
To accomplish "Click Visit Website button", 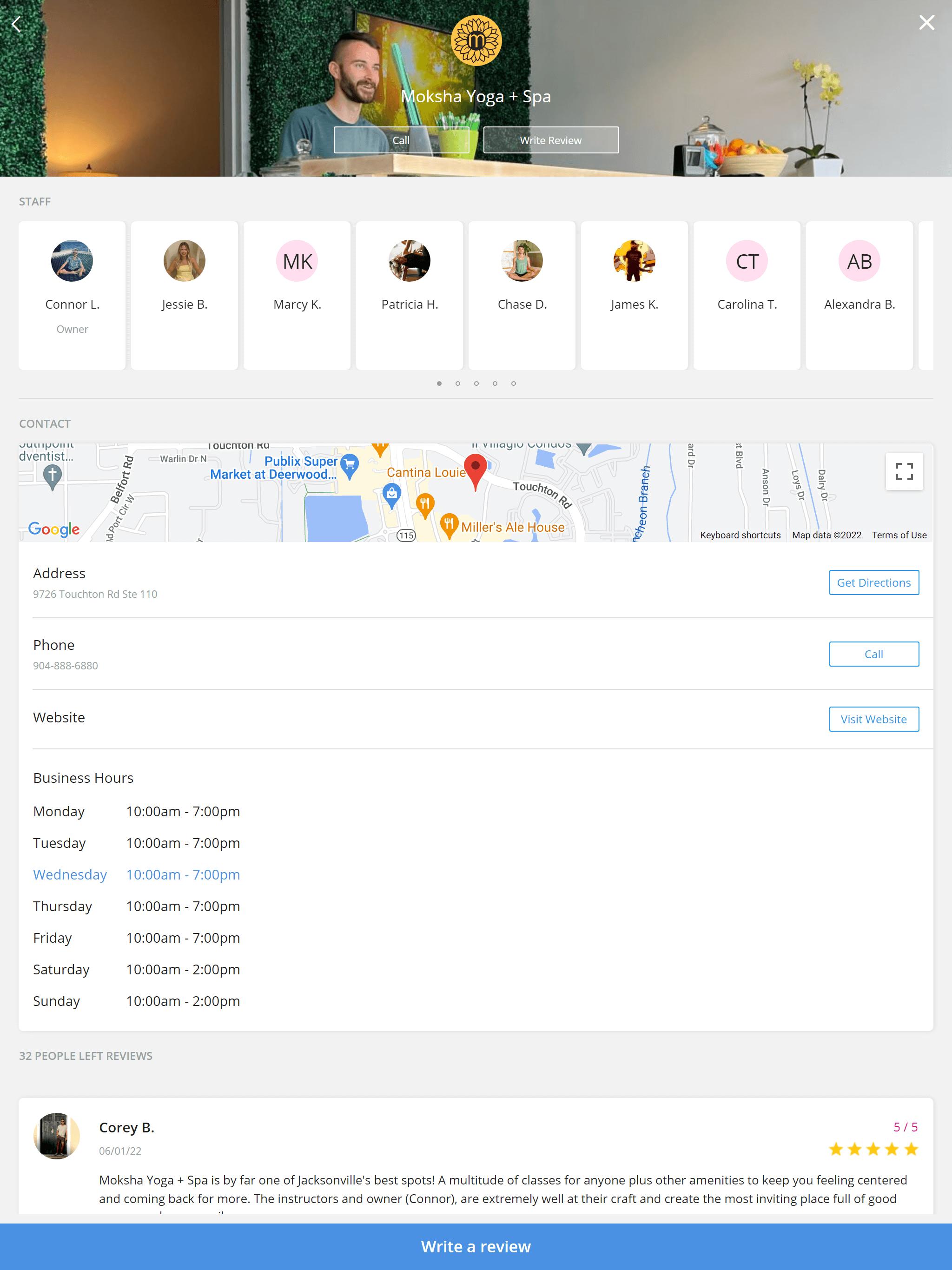I will pos(874,720).
